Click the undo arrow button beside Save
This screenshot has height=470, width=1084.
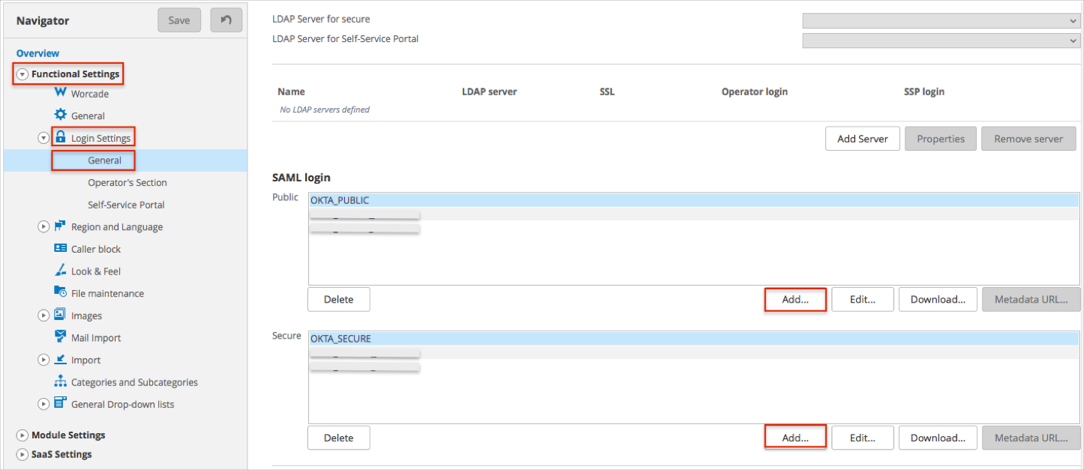(226, 20)
